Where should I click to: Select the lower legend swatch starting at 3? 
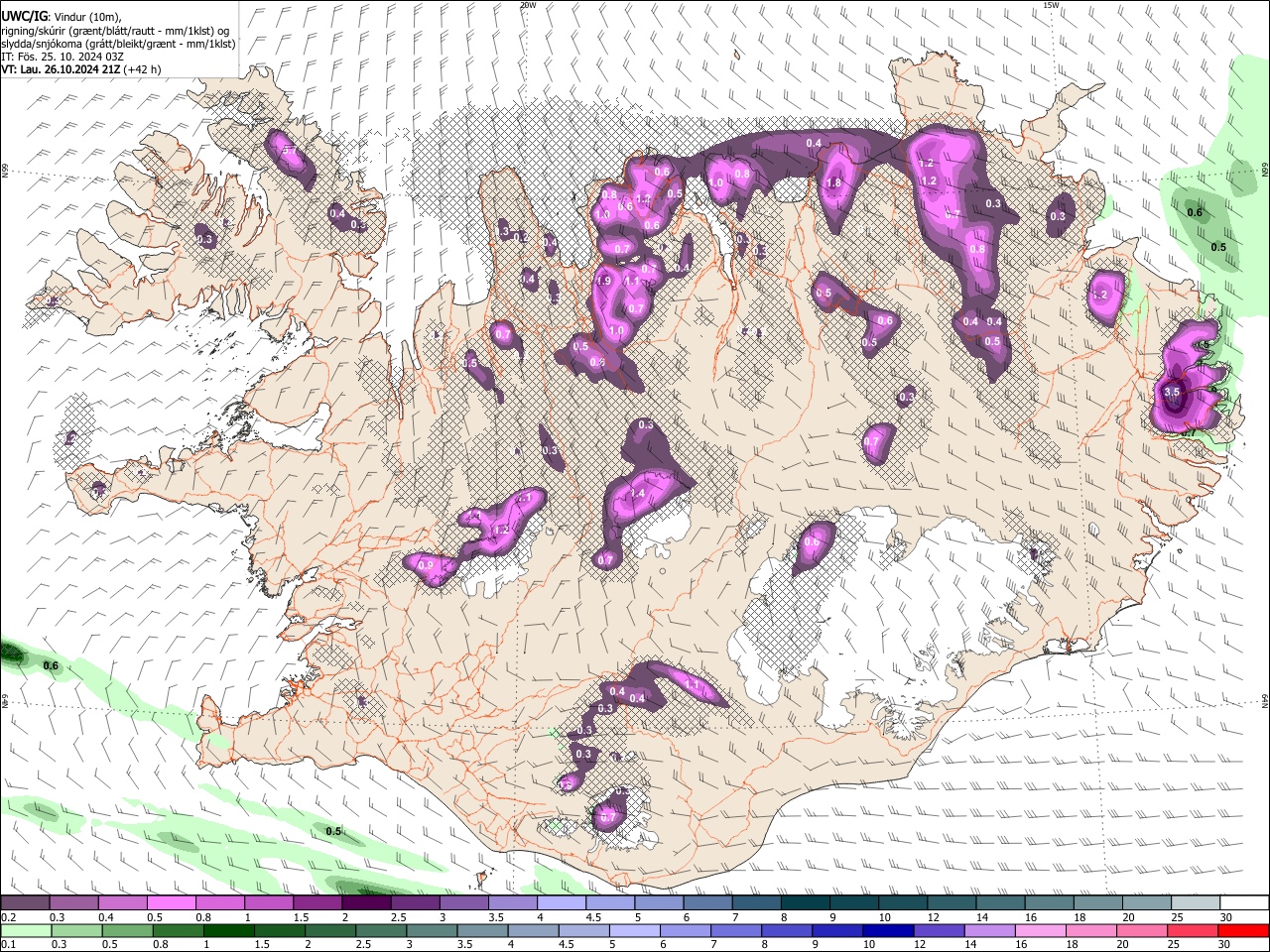click(x=431, y=930)
